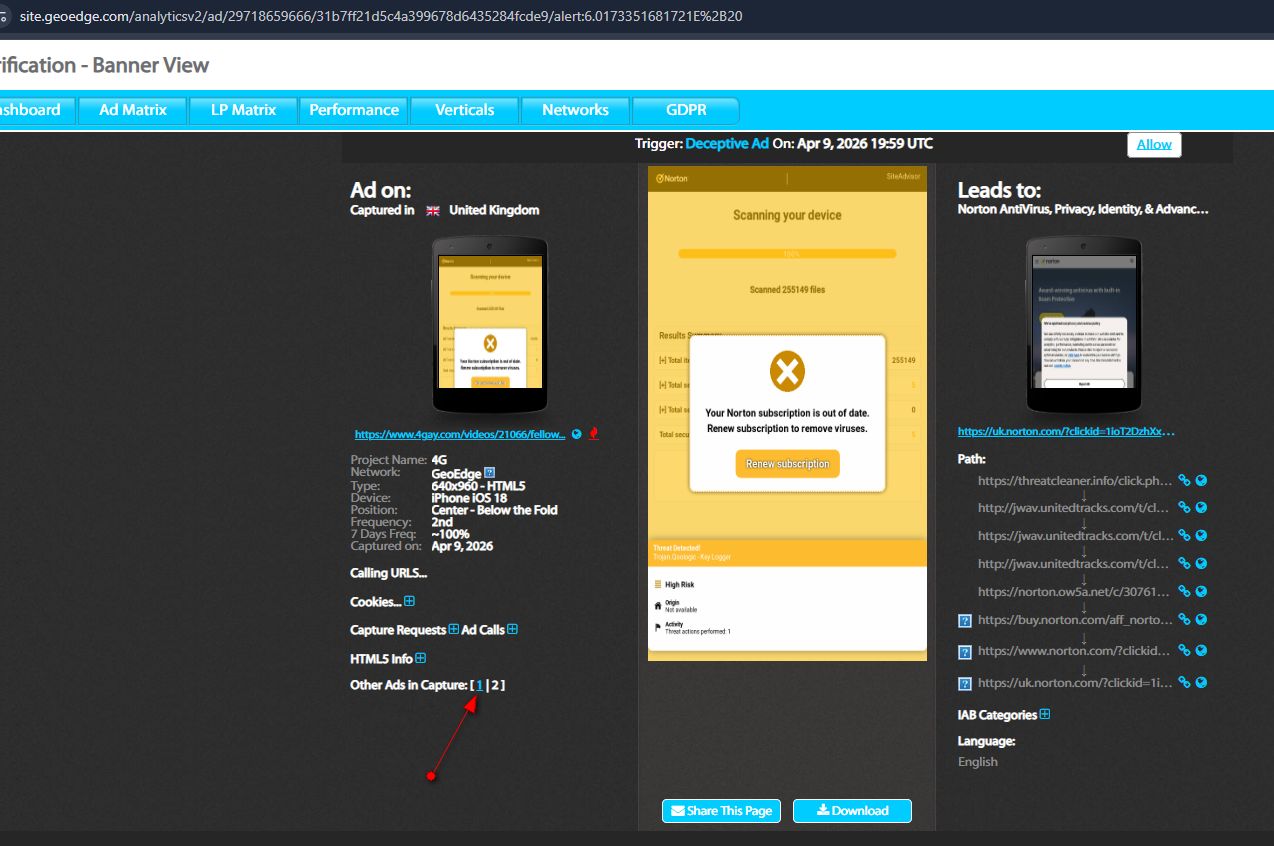1274x846 pixels.
Task: Click the www.norton.com path URL
Action: point(1075,651)
